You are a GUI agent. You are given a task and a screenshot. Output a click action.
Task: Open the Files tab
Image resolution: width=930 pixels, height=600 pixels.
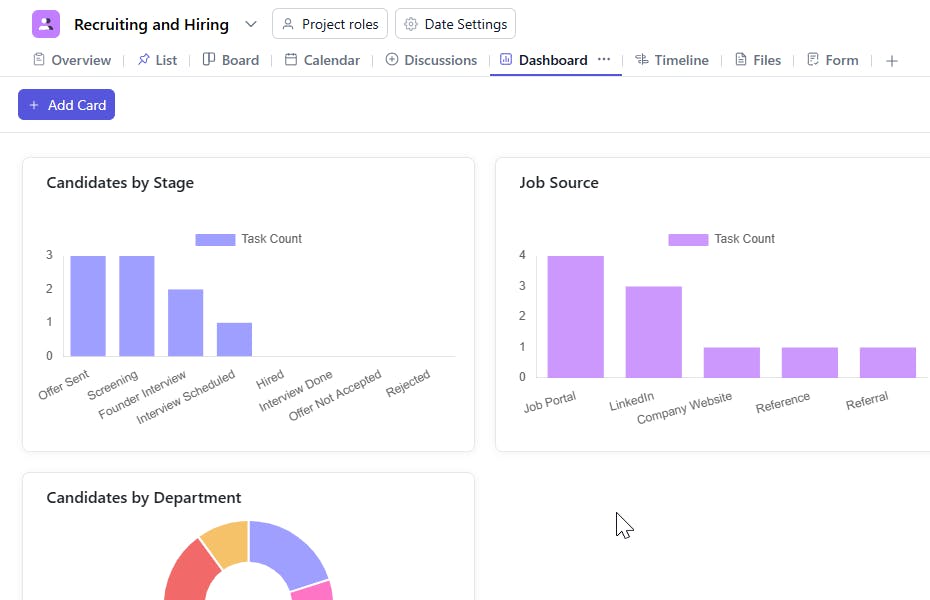[x=758, y=60]
